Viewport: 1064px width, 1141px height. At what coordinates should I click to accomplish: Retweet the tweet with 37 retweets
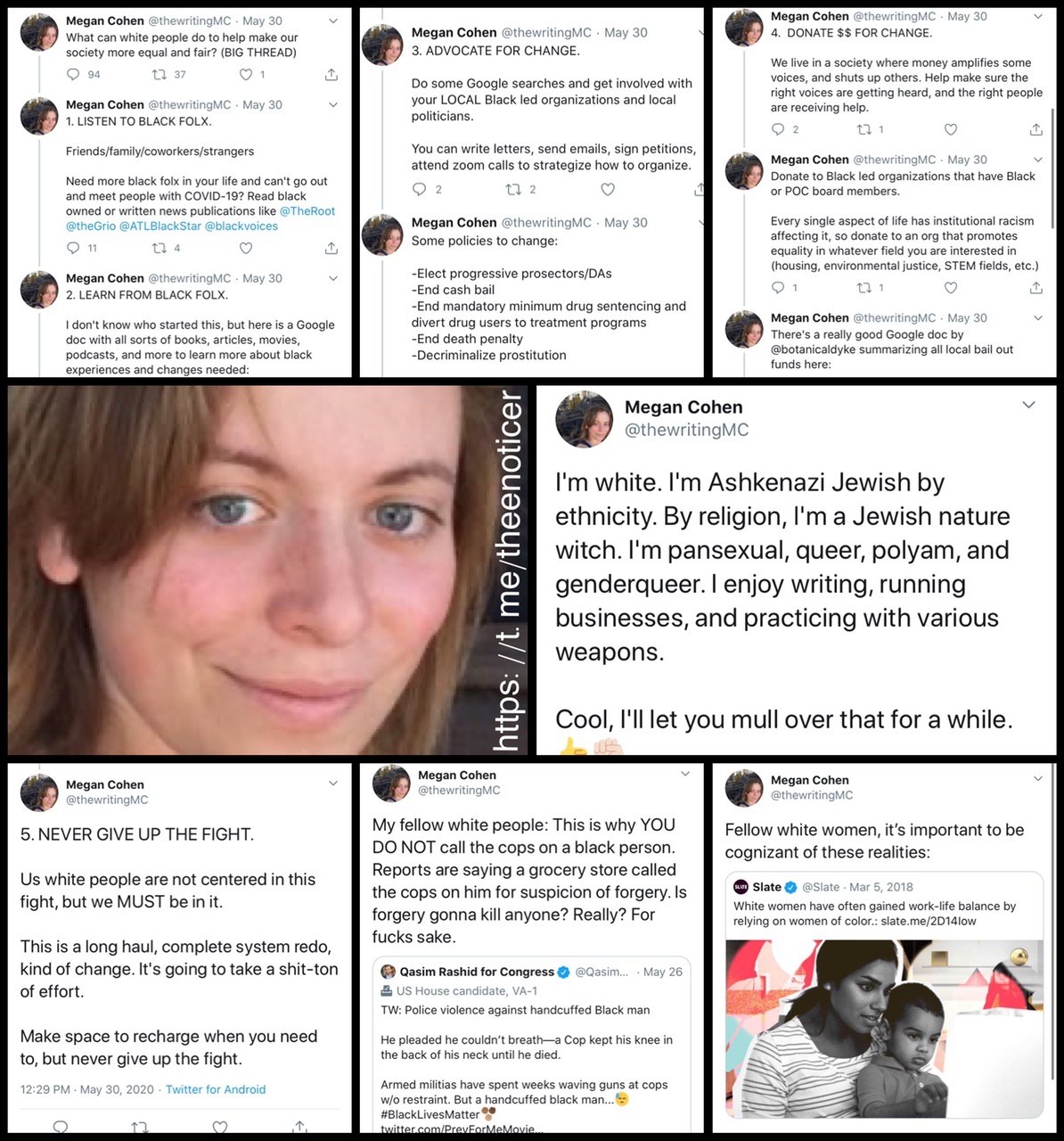(159, 75)
